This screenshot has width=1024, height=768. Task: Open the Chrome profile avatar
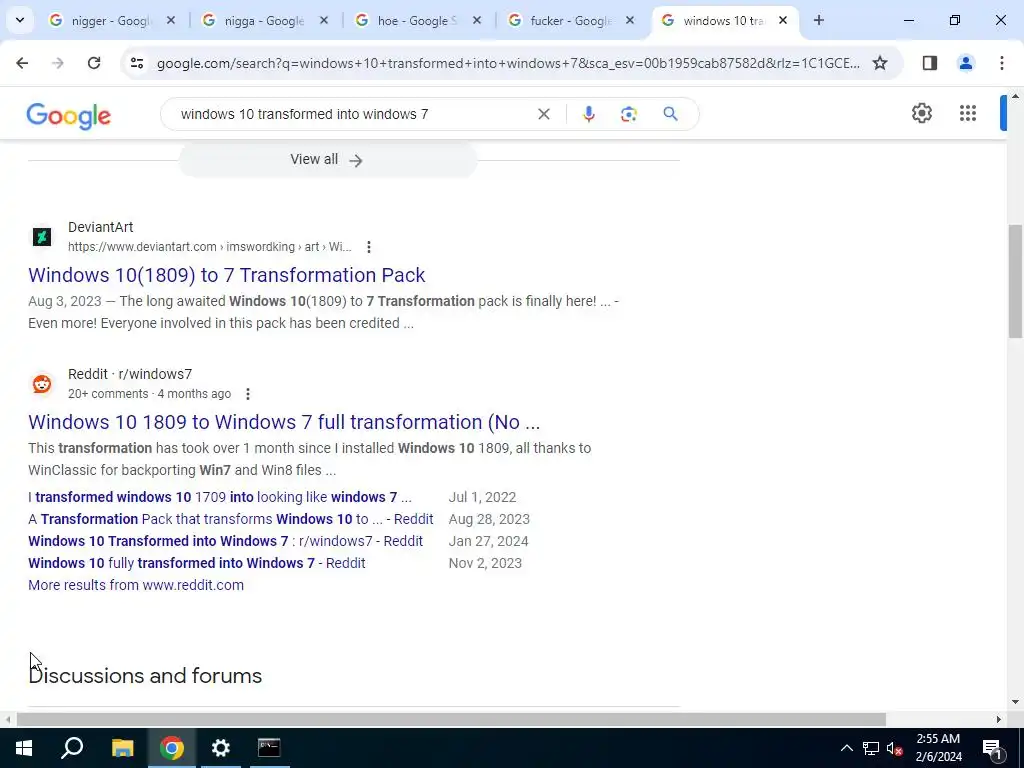(965, 63)
